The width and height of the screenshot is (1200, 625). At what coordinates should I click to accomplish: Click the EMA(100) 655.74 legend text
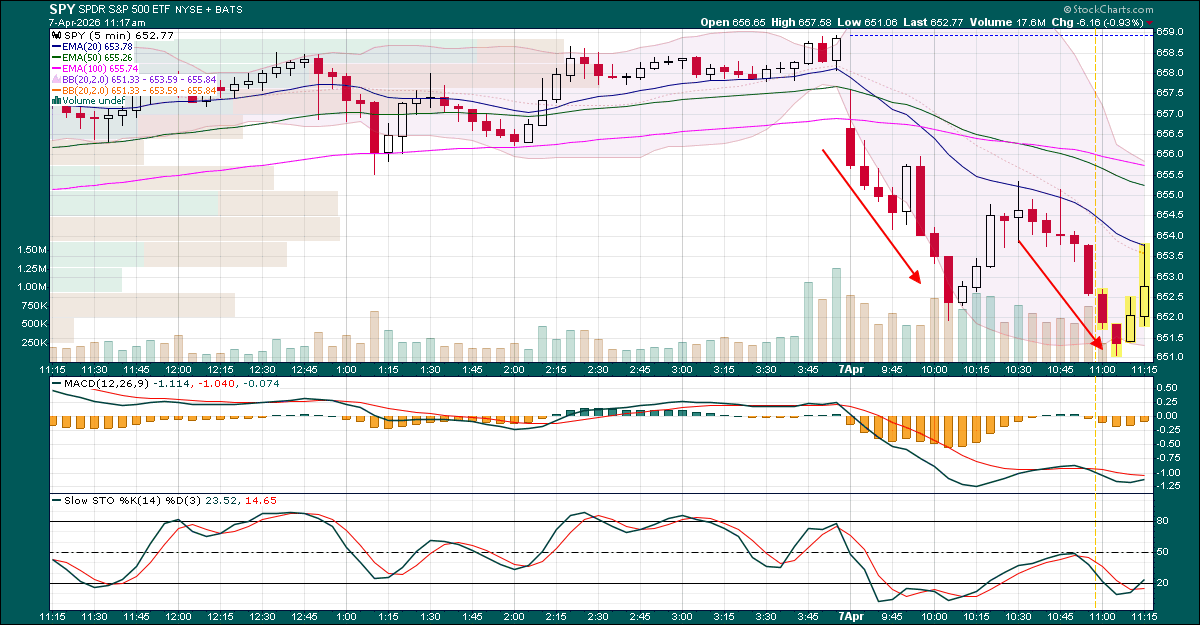[101, 69]
